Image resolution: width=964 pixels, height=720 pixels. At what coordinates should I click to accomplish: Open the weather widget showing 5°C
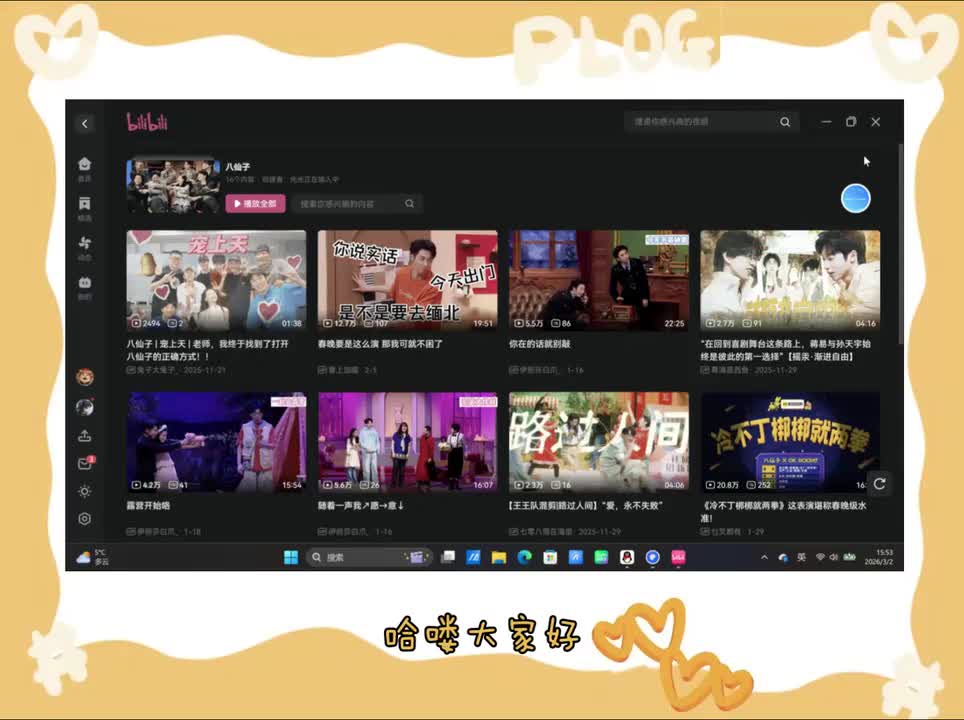pos(92,557)
